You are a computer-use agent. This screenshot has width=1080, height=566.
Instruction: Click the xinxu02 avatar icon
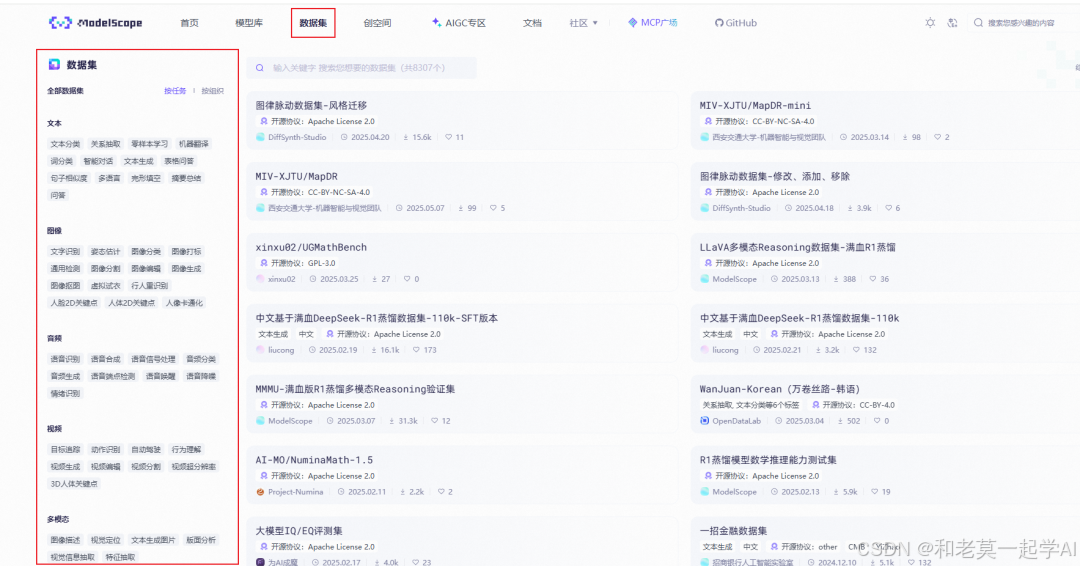pos(260,279)
